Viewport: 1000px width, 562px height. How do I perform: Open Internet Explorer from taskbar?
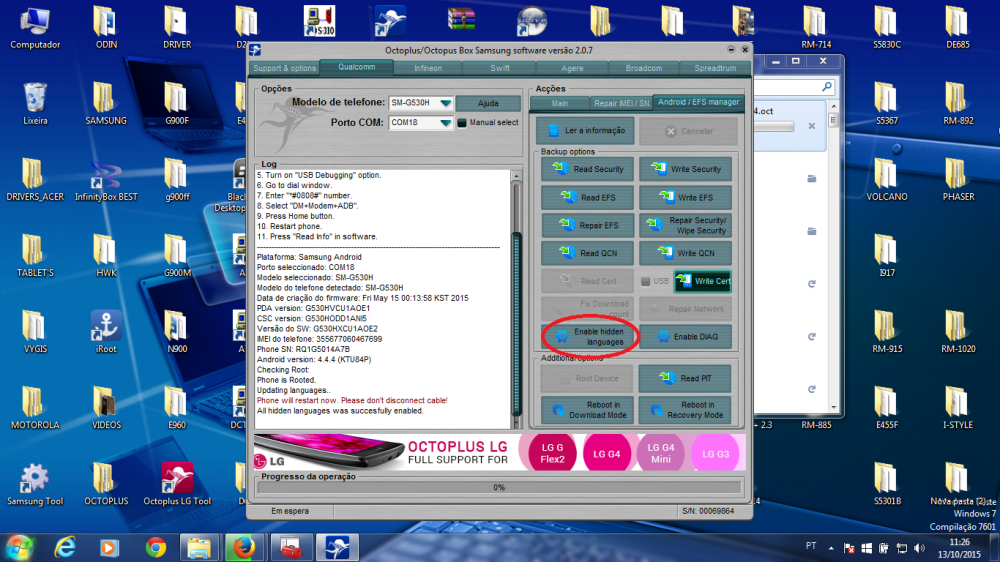[x=65, y=548]
